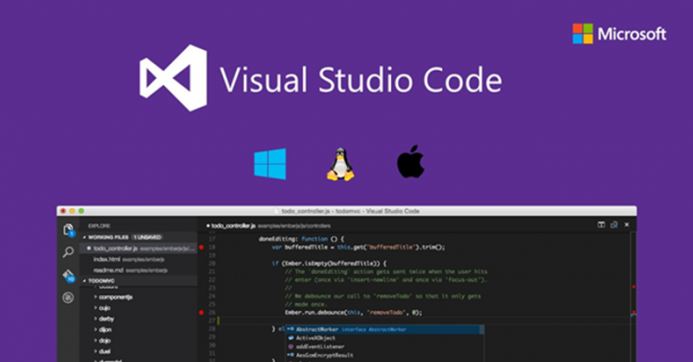693x362 pixels.
Task: Split the editor using the split icon
Action: tap(601, 225)
